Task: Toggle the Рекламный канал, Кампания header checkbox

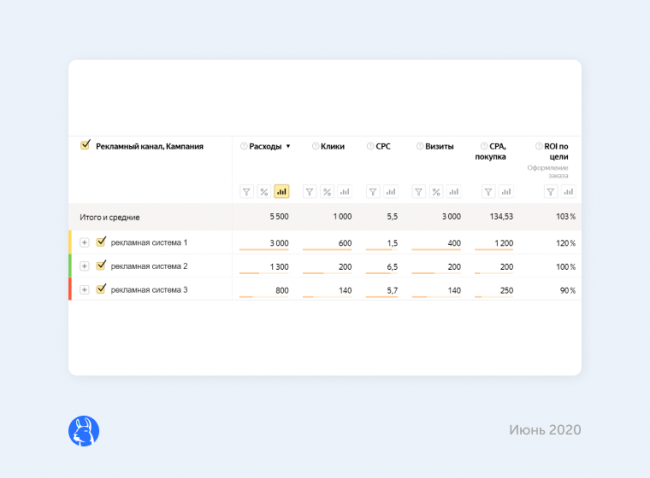Action: 85,145
